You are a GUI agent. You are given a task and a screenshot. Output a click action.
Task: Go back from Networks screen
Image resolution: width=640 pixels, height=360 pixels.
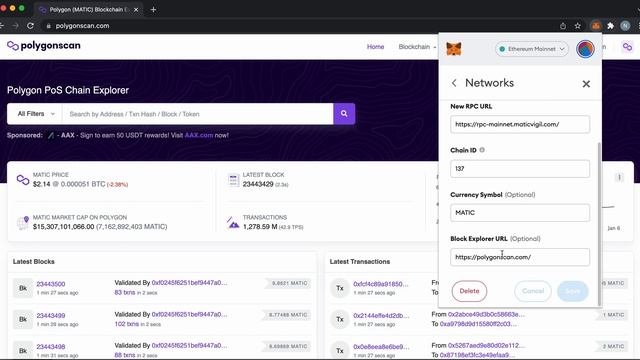point(454,83)
